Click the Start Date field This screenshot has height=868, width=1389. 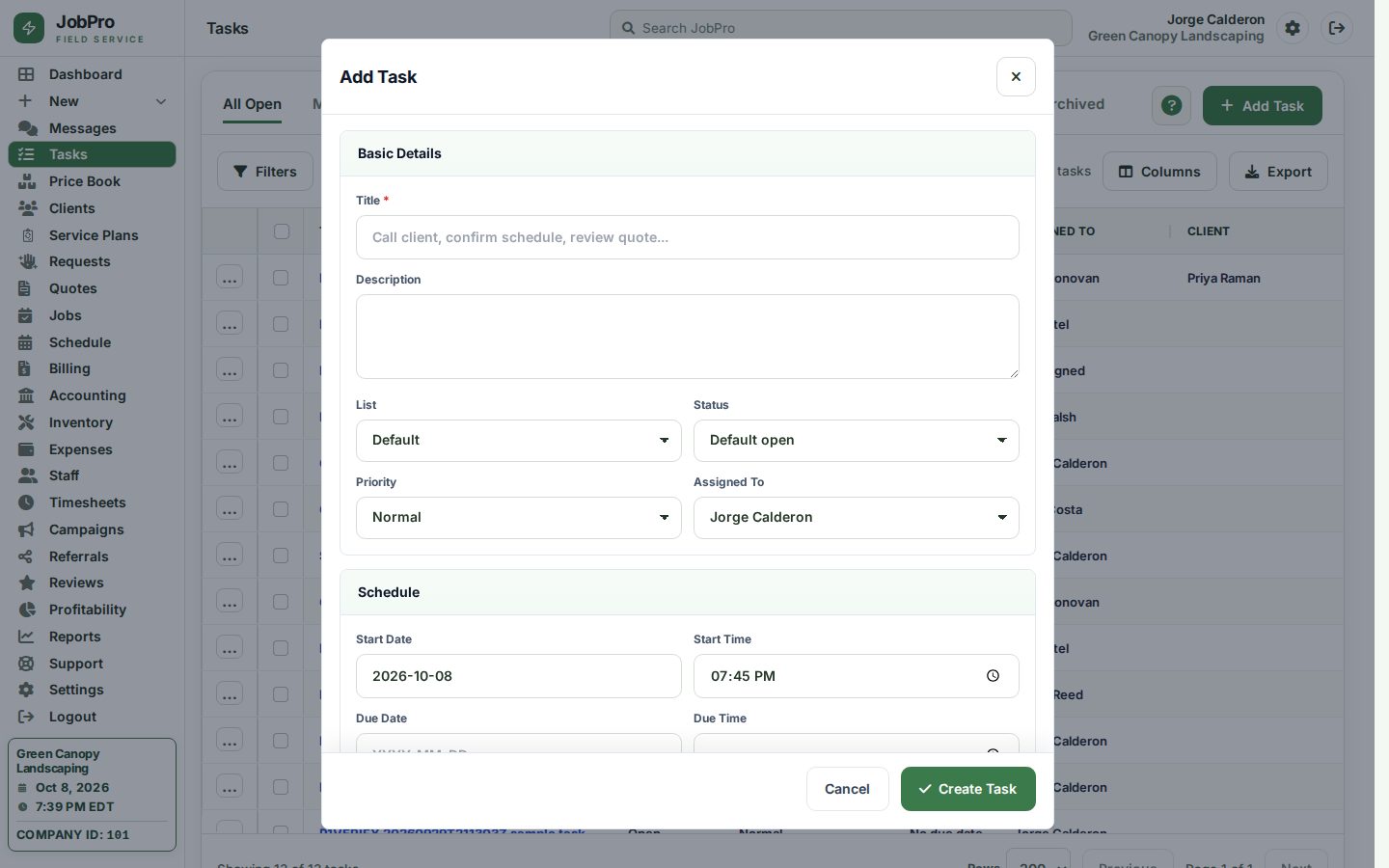[x=519, y=676]
